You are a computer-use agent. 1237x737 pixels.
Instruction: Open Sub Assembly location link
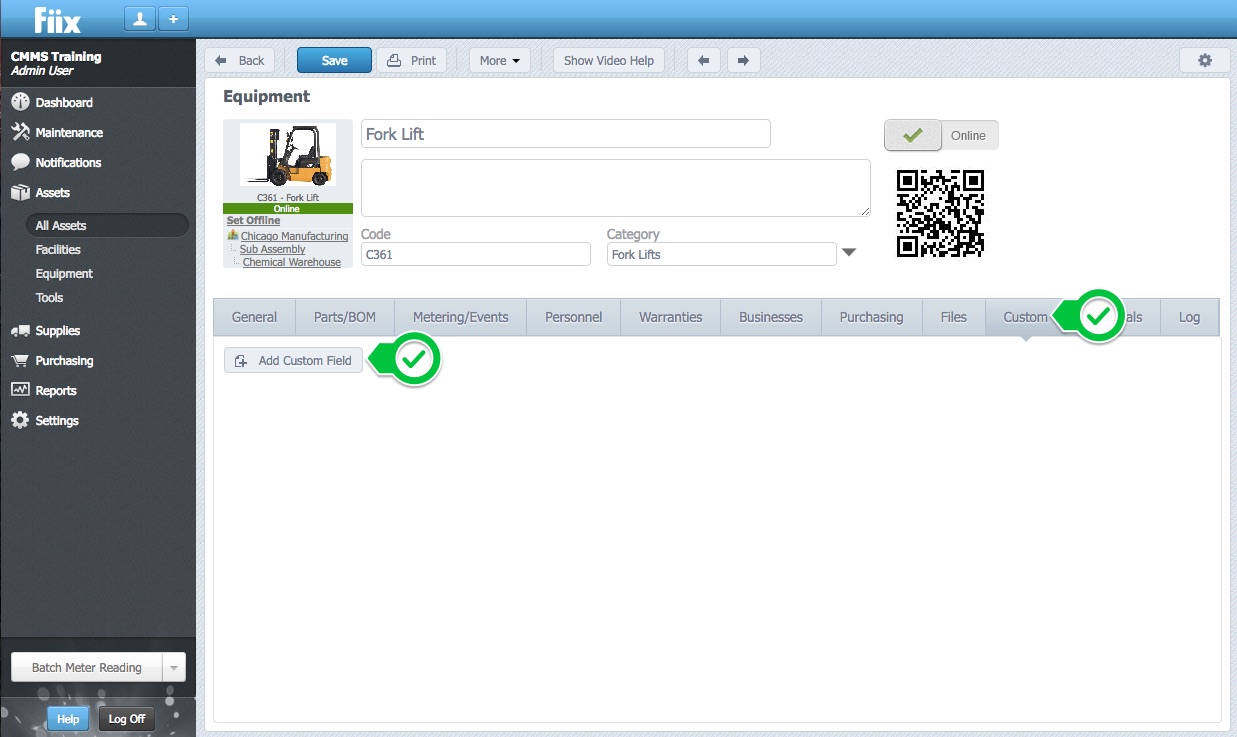(x=272, y=249)
